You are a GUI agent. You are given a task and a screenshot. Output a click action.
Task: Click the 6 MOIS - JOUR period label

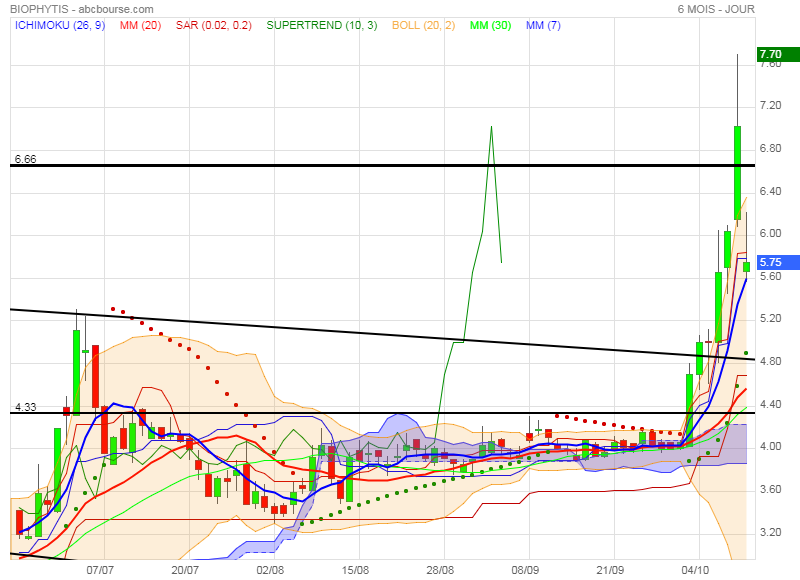(716, 9)
